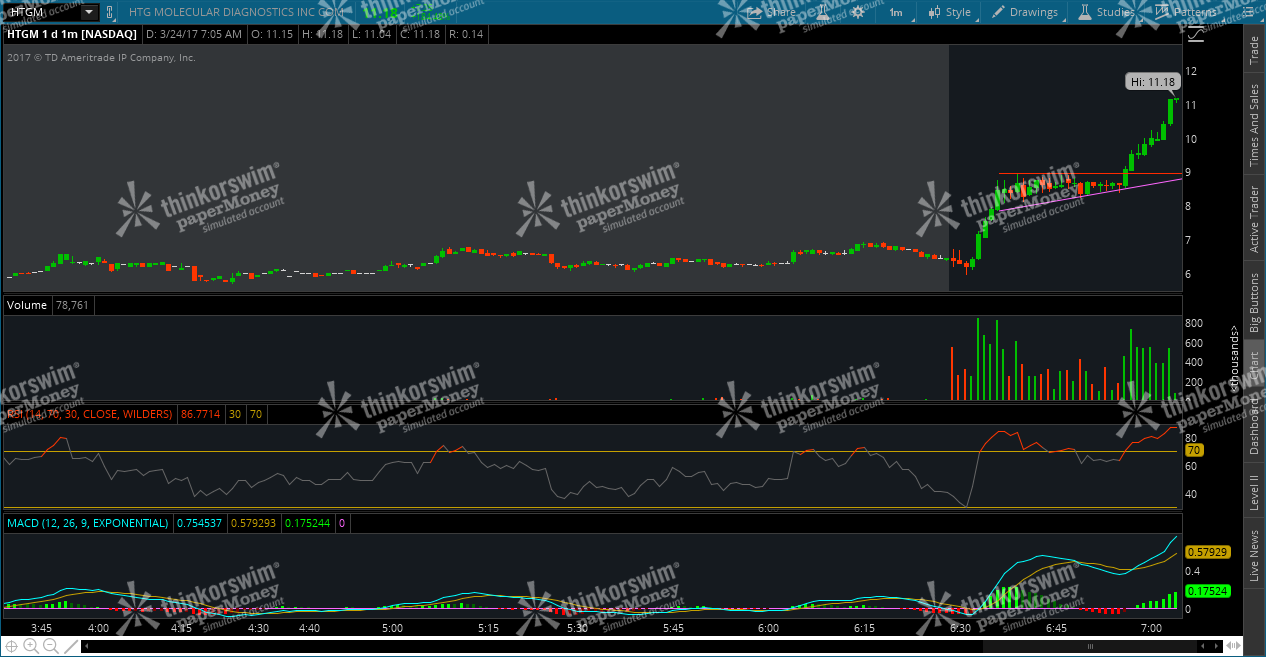Select the crosshair pointer tool icon

point(12,646)
